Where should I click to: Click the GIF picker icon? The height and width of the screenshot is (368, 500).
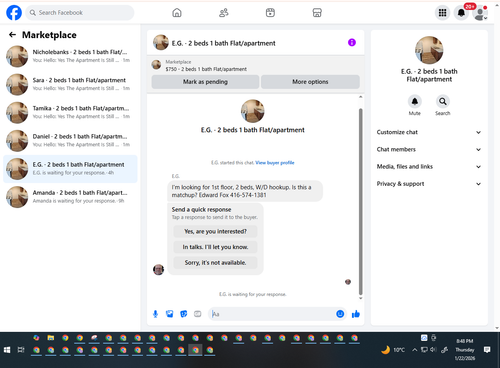198,314
